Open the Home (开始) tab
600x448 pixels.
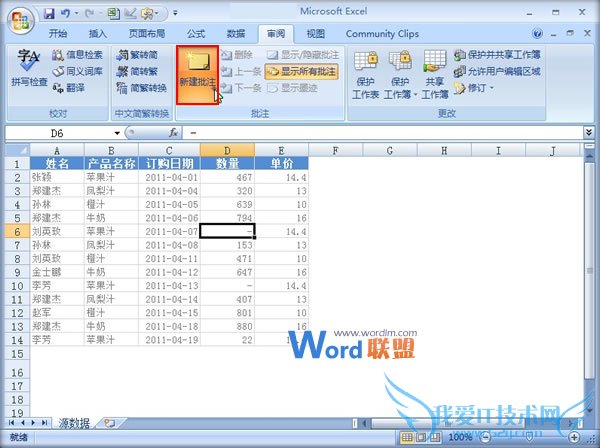(x=58, y=34)
